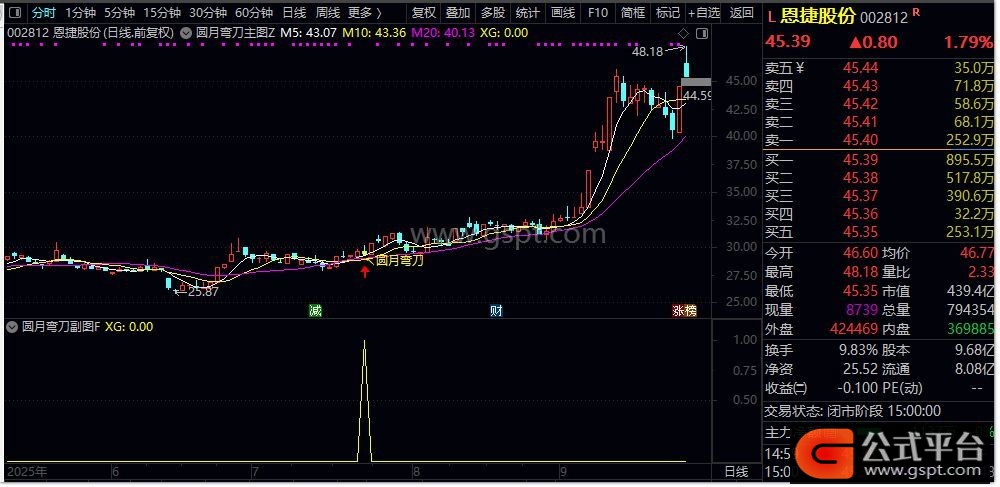1000x487 pixels.
Task: Click the 现量 value 8739
Action: (864, 310)
